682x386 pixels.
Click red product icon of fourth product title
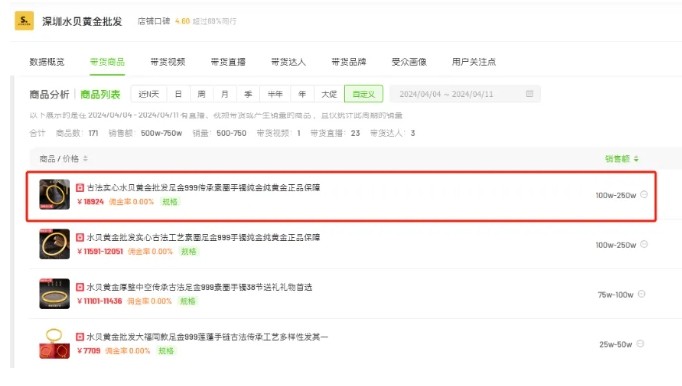[80, 337]
